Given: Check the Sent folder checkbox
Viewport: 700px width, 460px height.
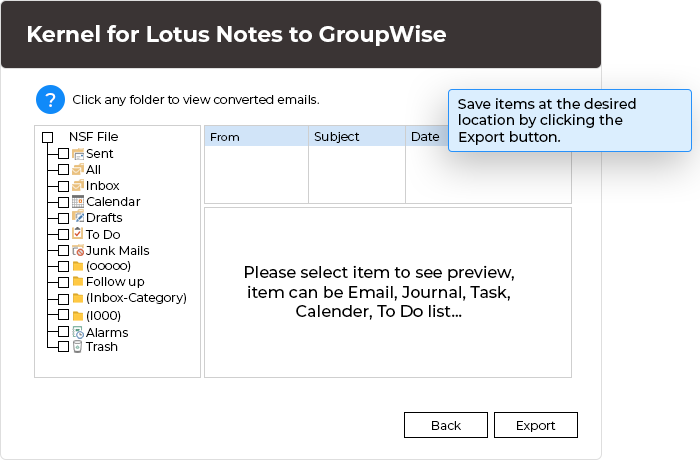Looking at the screenshot, I should click(63, 154).
